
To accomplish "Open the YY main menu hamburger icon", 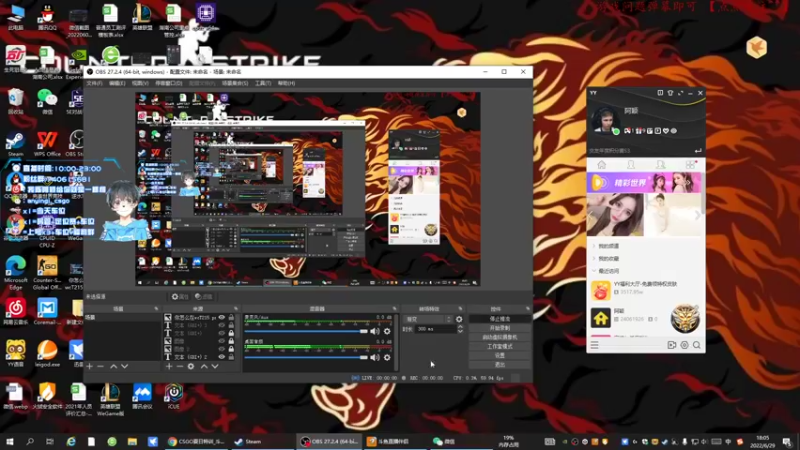I will click(594, 345).
